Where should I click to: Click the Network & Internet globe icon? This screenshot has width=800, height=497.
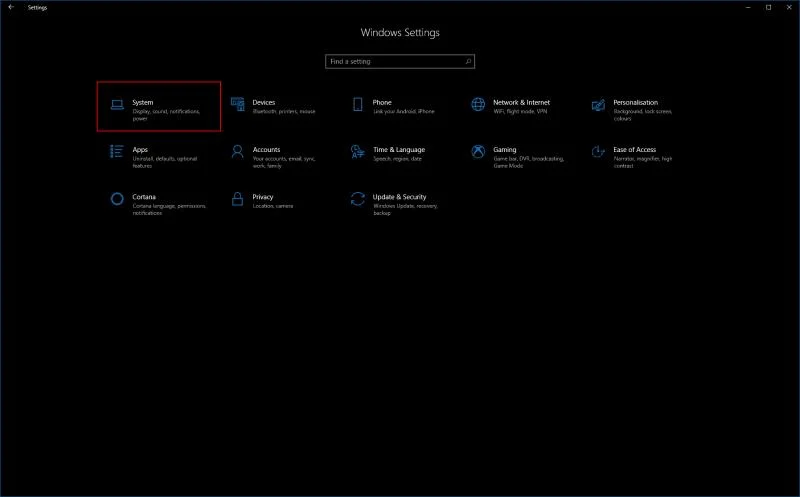[x=478, y=105]
